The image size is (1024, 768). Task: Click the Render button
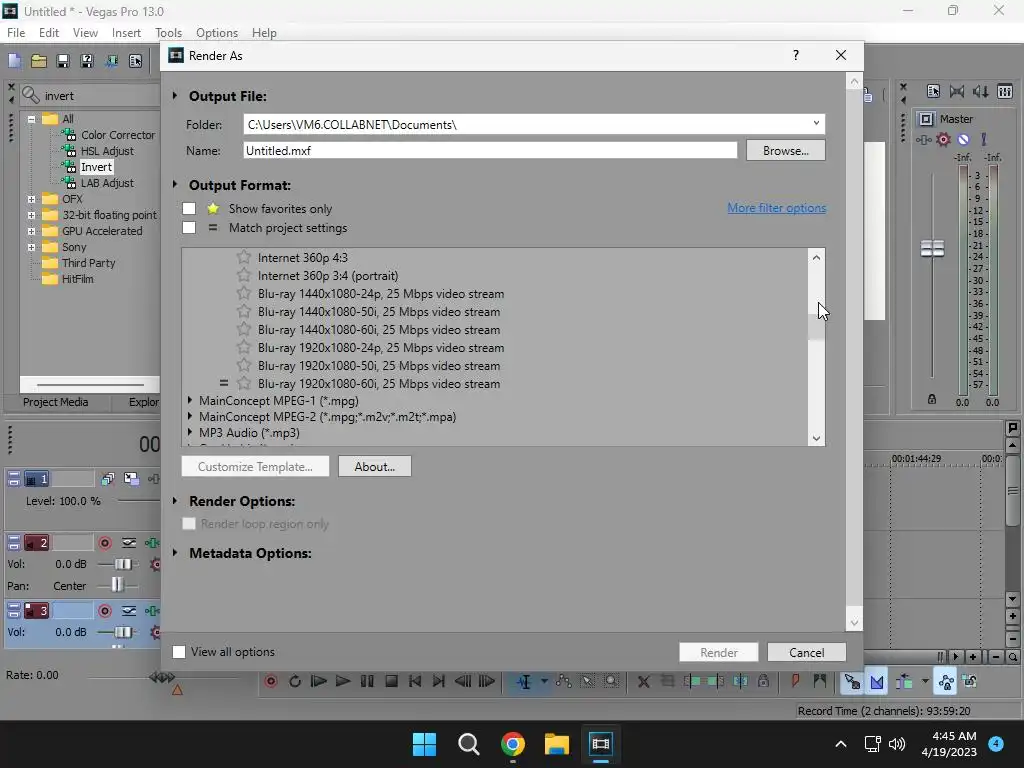(718, 652)
